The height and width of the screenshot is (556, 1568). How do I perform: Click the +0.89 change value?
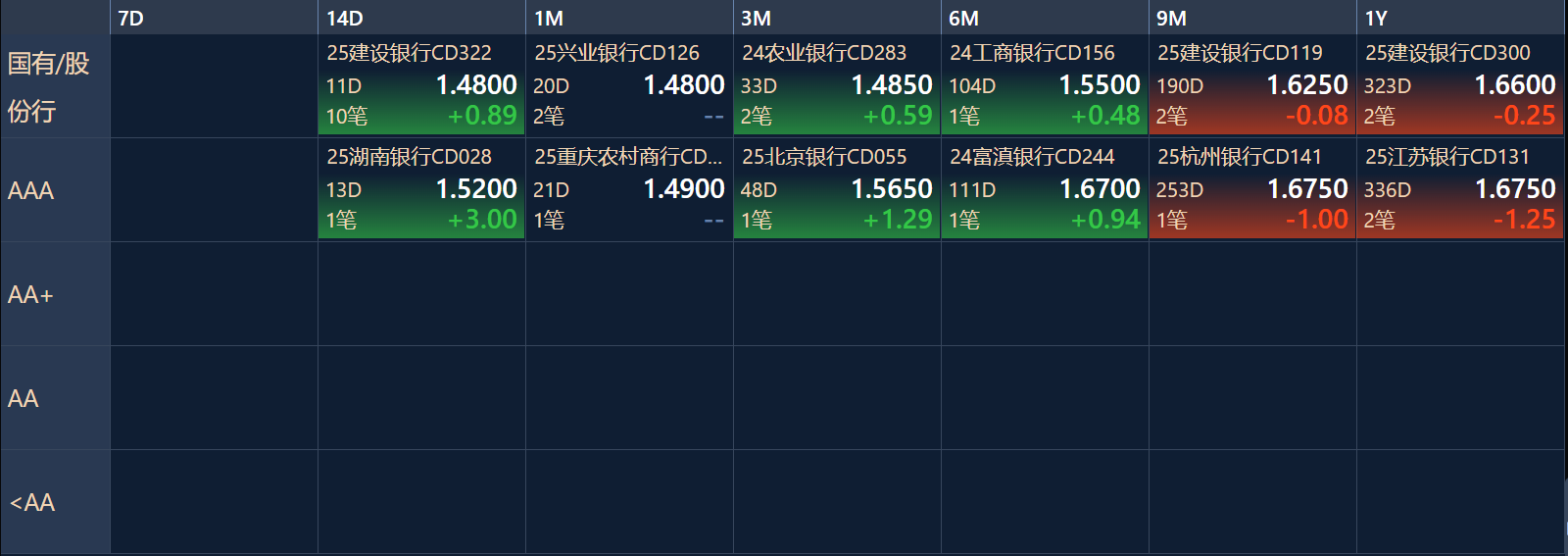pos(482,116)
